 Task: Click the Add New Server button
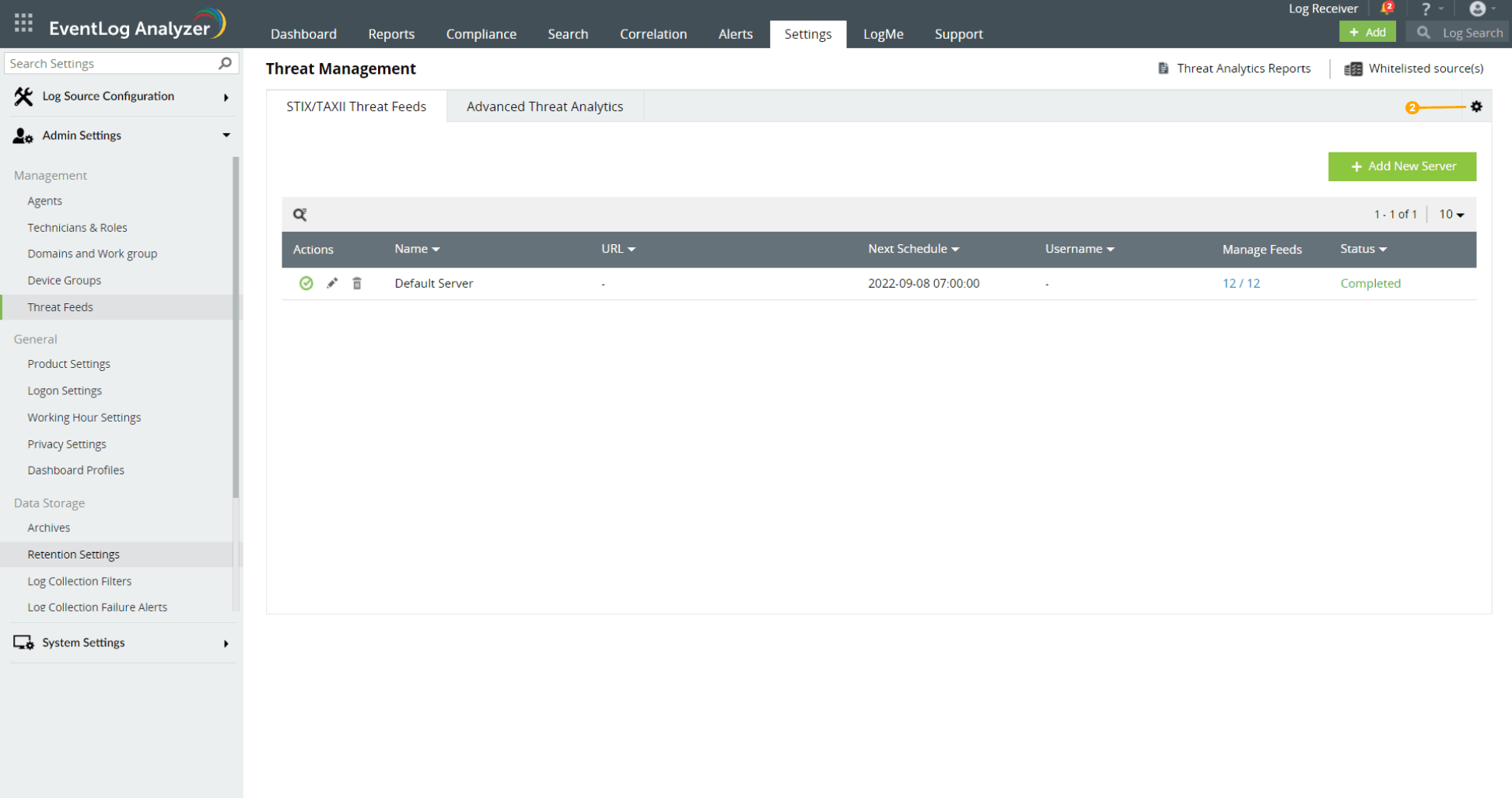(1402, 166)
